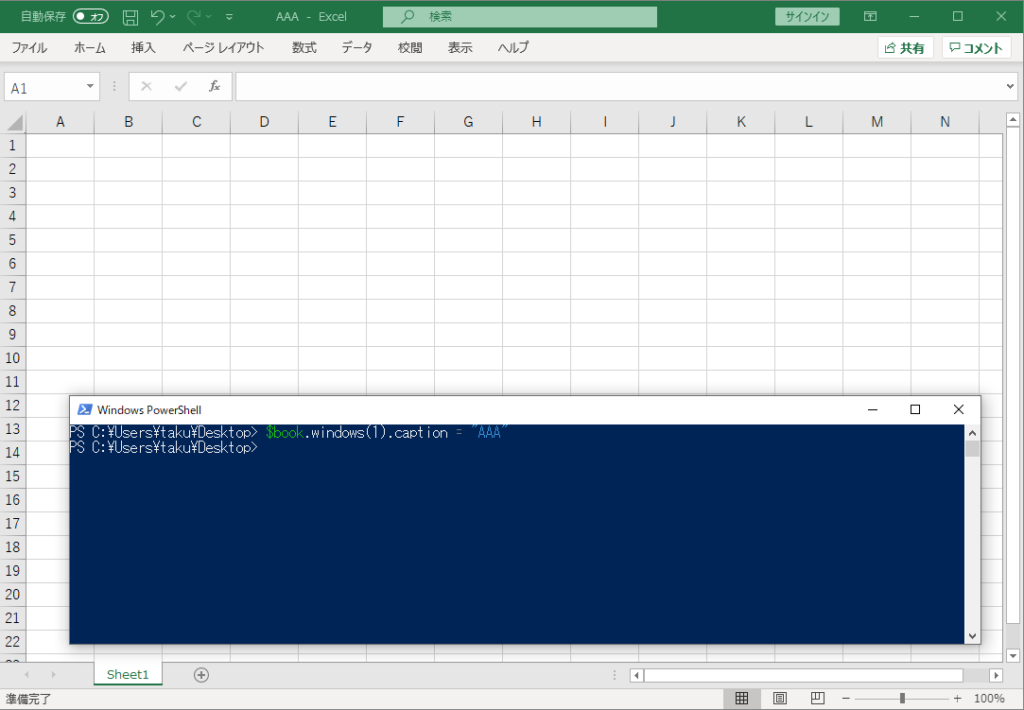Click the Undo arrow icon
Image resolution: width=1024 pixels, height=710 pixels.
[157, 17]
